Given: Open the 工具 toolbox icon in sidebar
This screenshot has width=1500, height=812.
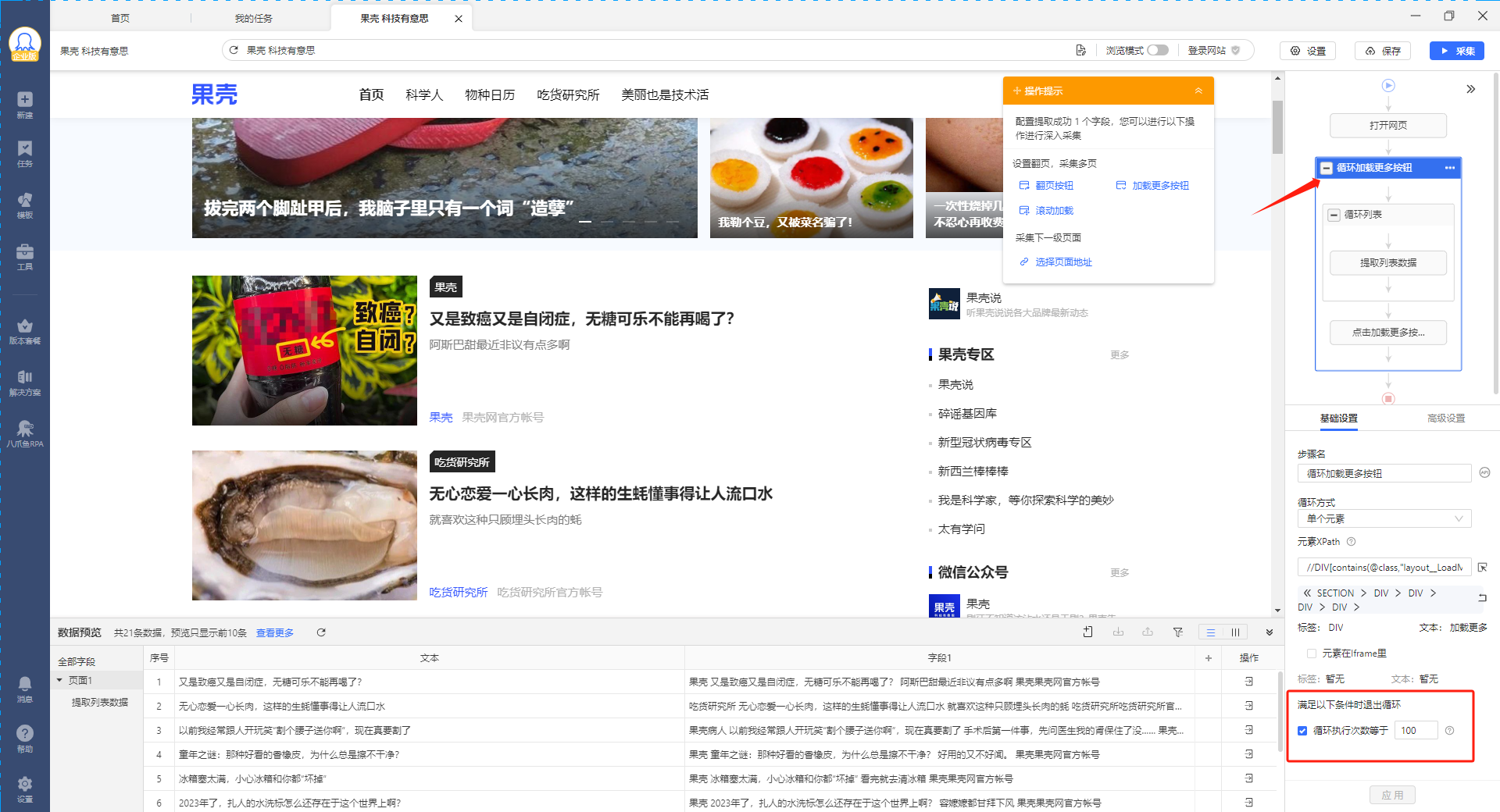Looking at the screenshot, I should (25, 251).
